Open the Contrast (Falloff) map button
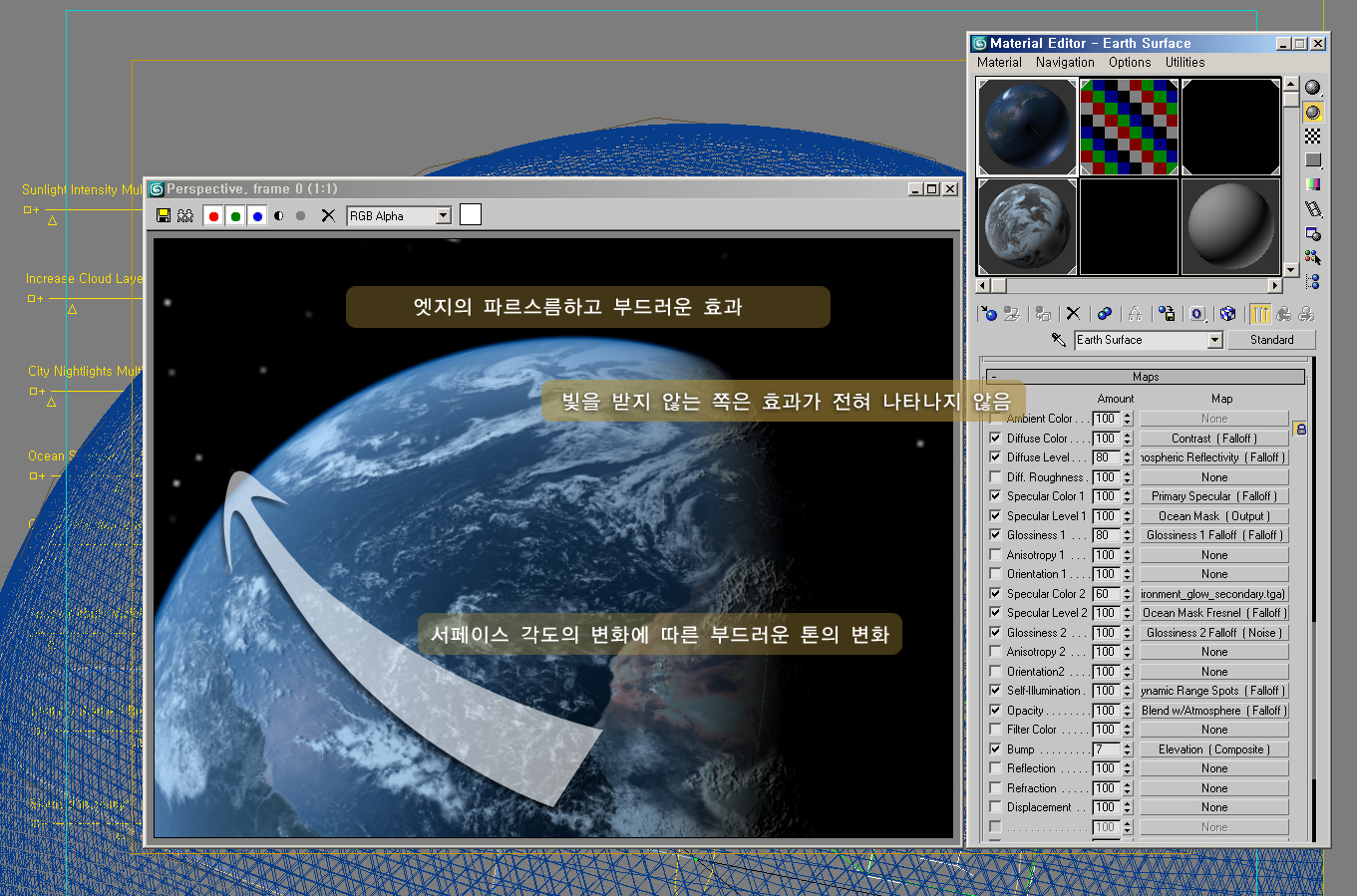The width and height of the screenshot is (1357, 896). coord(1214,439)
